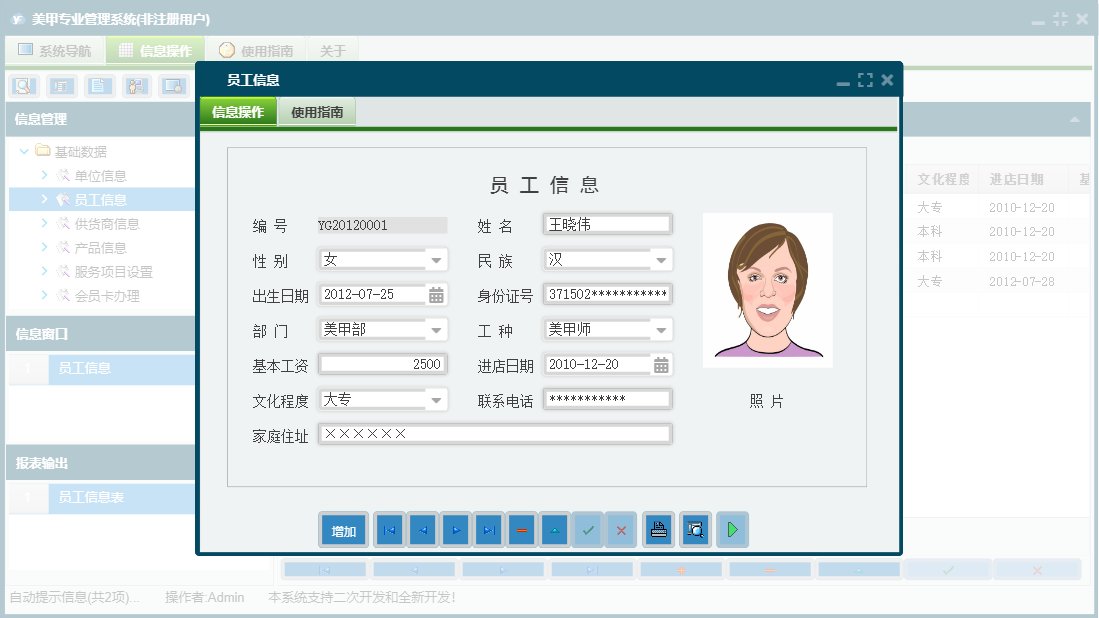
Task: Click the first-record navigation icon
Action: 388,530
